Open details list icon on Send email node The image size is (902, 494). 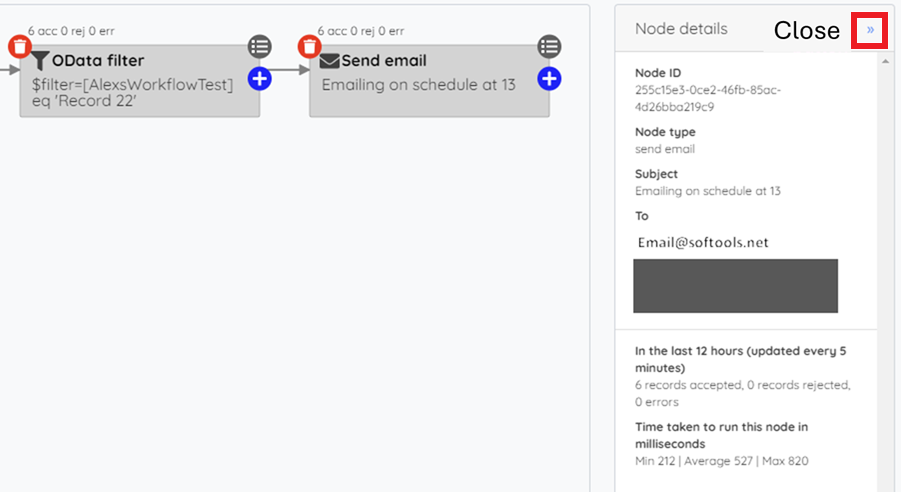coord(549,47)
